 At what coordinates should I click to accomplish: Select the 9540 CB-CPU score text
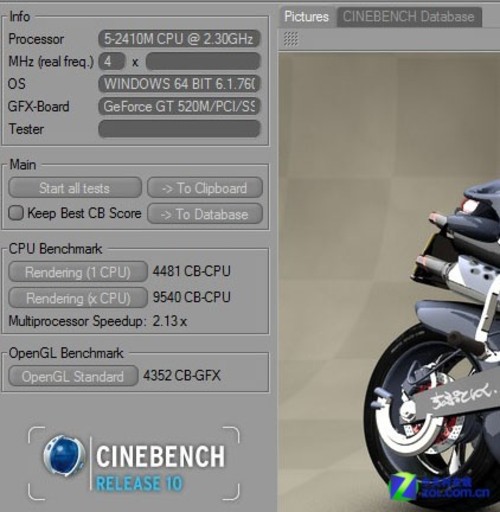tap(191, 297)
